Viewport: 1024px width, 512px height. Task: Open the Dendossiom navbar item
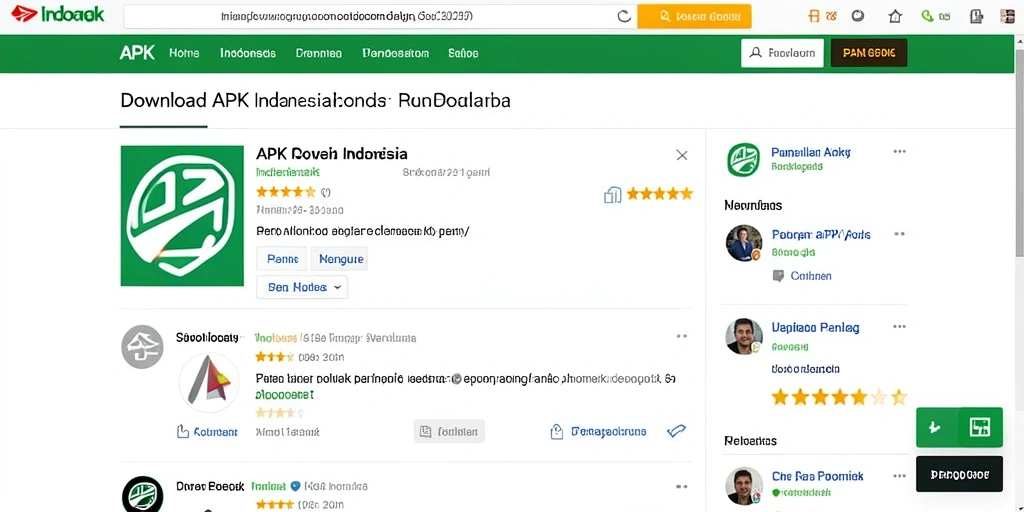[x=395, y=54]
